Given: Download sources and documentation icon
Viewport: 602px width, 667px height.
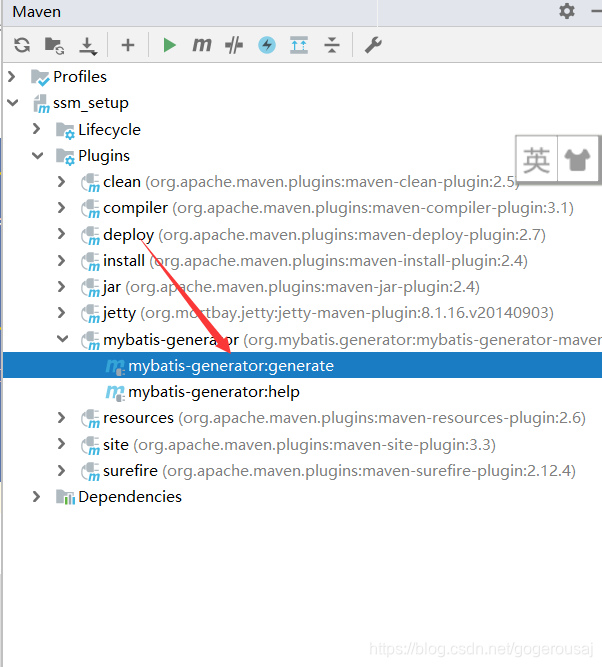Looking at the screenshot, I should click(88, 46).
